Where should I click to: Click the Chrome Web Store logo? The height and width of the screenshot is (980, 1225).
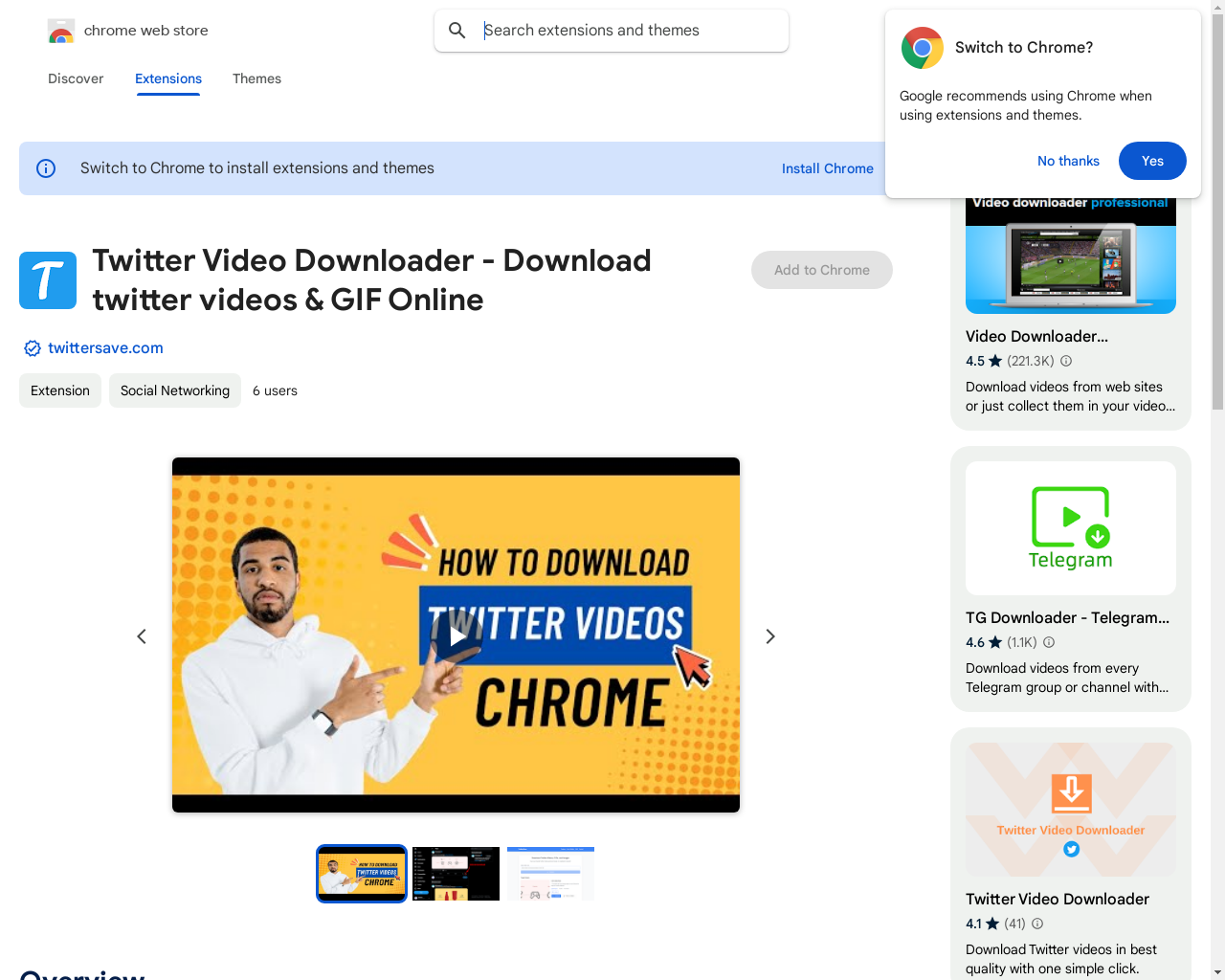61,31
